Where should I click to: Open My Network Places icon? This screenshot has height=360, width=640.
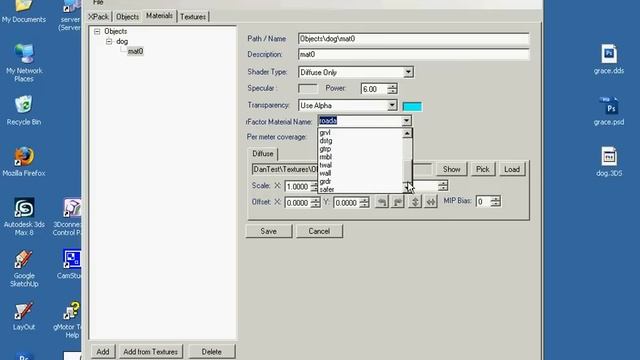pyautogui.click(x=24, y=63)
